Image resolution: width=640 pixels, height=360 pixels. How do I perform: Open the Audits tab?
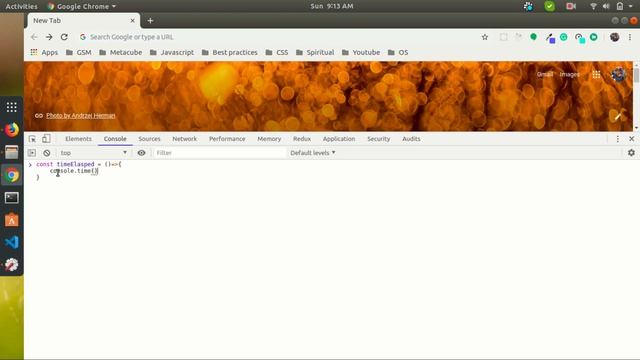coord(411,139)
